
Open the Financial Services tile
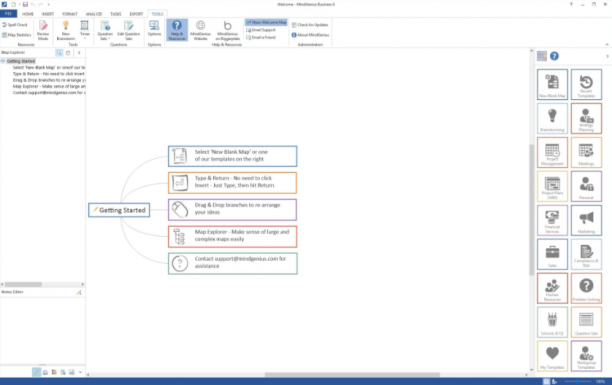[552, 220]
